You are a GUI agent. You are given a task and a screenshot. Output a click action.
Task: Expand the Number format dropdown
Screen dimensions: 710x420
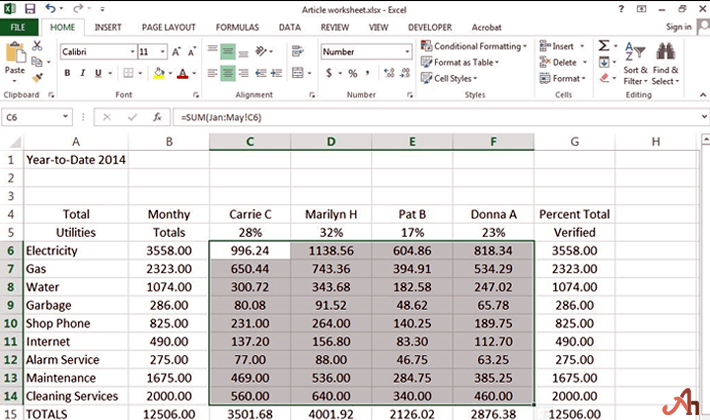coord(407,51)
